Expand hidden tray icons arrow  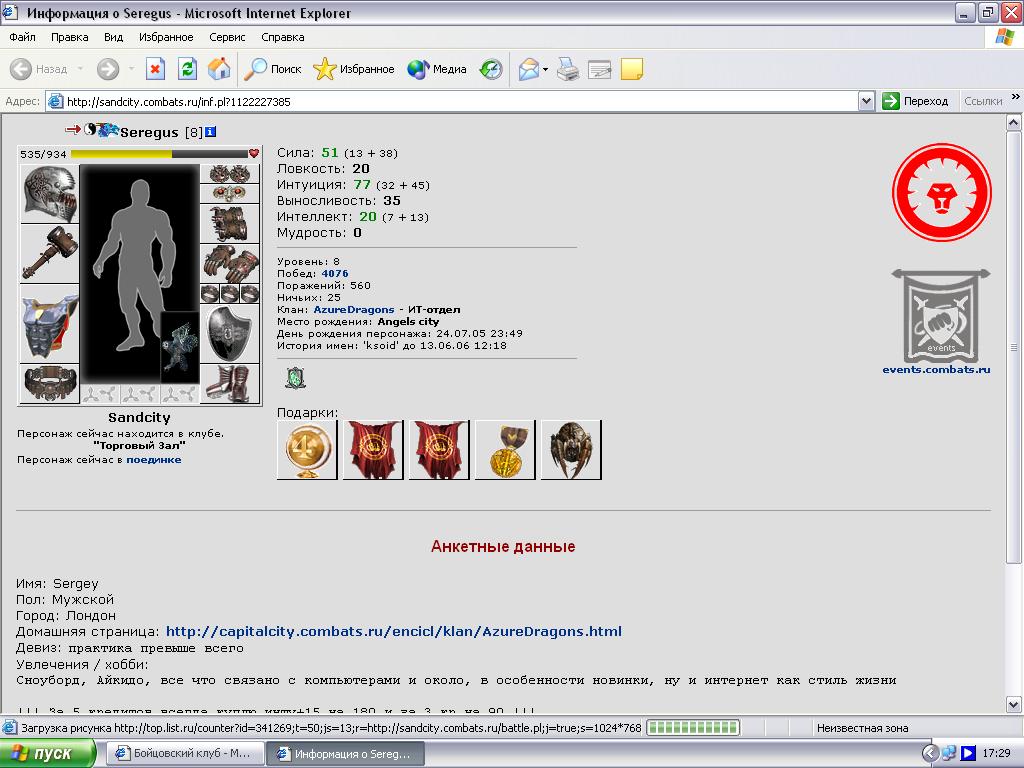(931, 754)
